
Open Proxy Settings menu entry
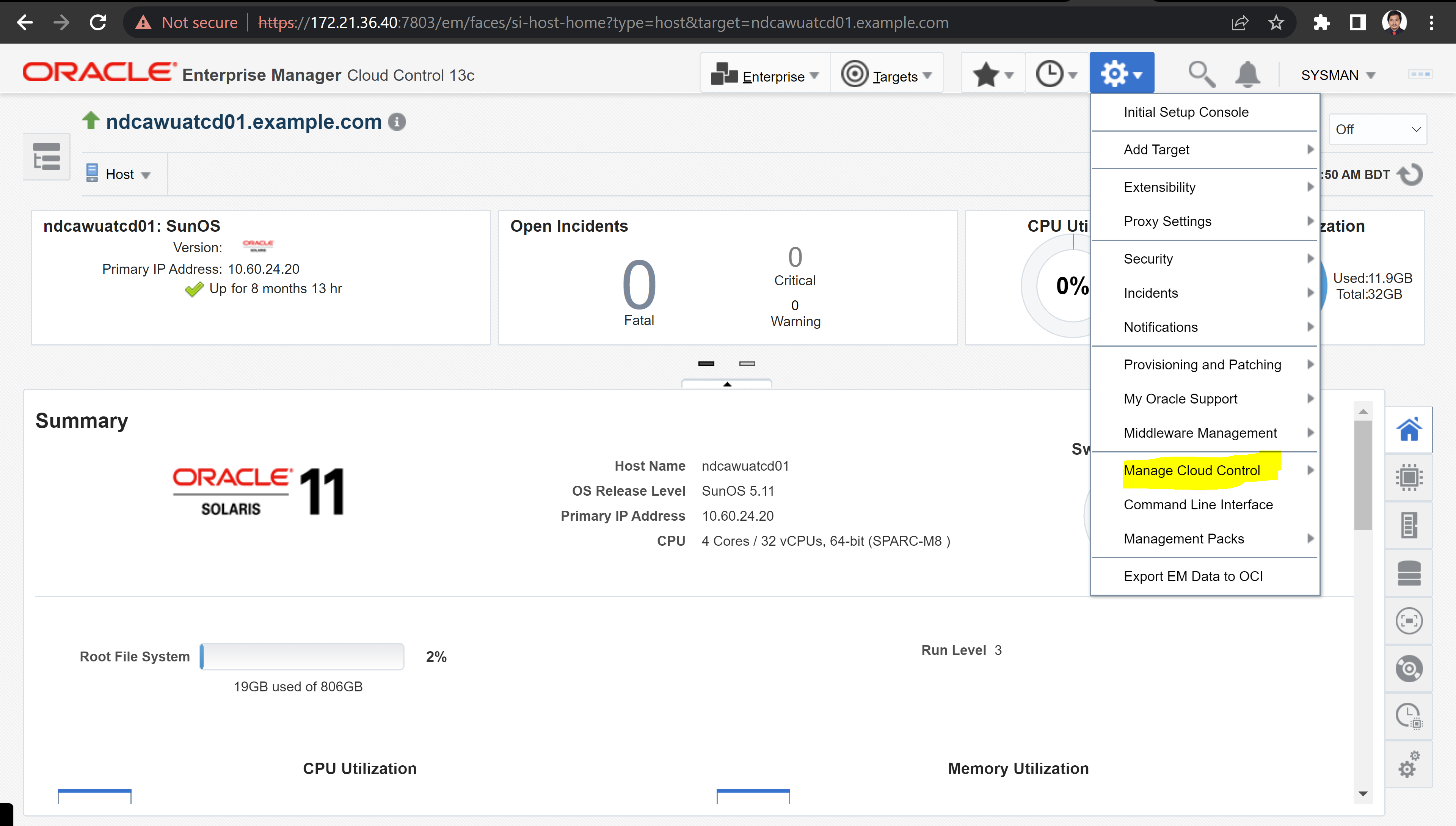click(x=1204, y=221)
